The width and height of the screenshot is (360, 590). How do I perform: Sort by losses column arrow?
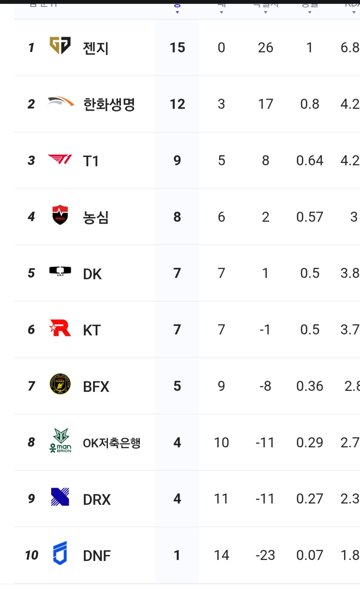tap(221, 12)
